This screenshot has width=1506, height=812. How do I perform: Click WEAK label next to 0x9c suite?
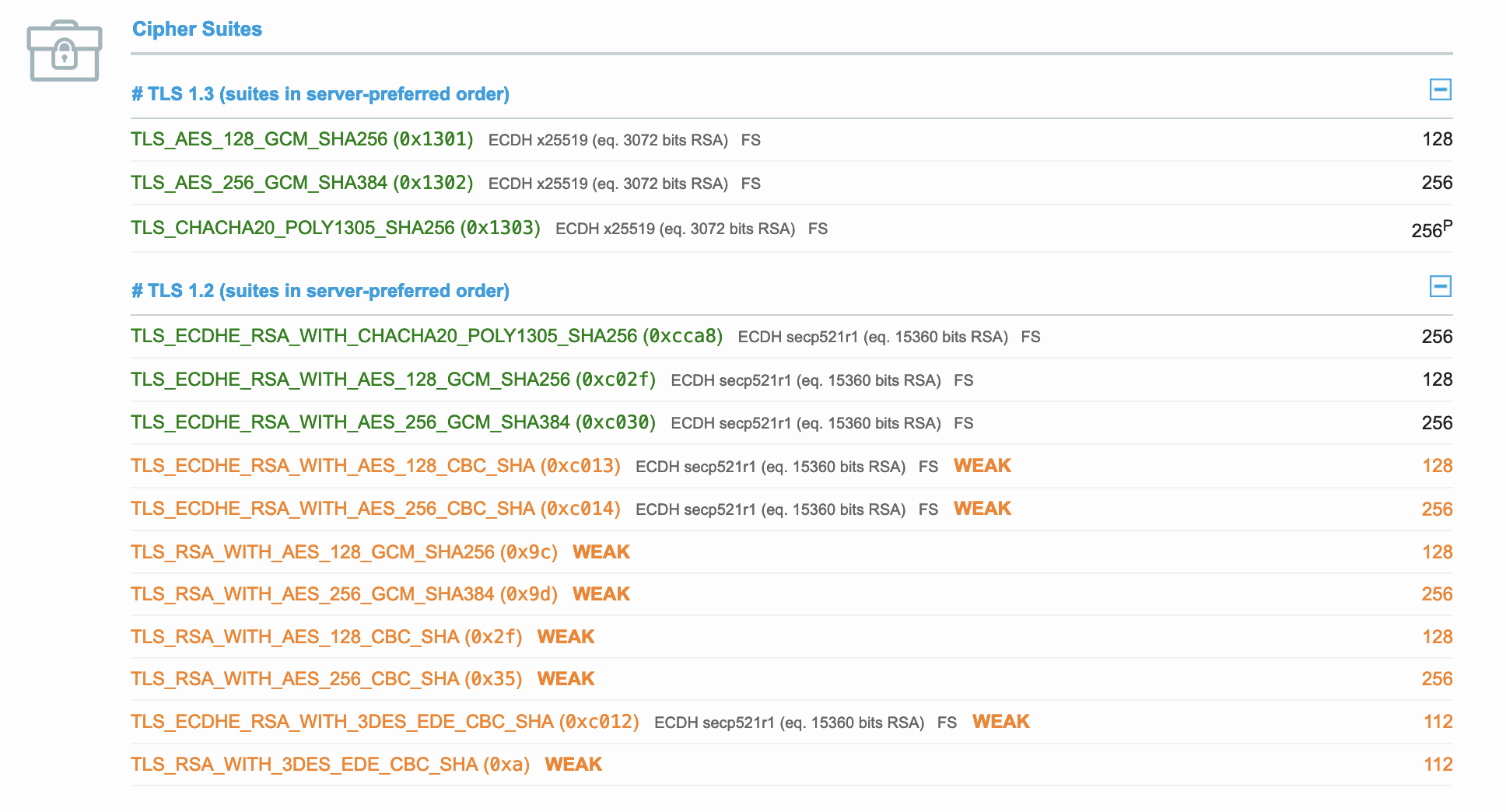pyautogui.click(x=601, y=552)
